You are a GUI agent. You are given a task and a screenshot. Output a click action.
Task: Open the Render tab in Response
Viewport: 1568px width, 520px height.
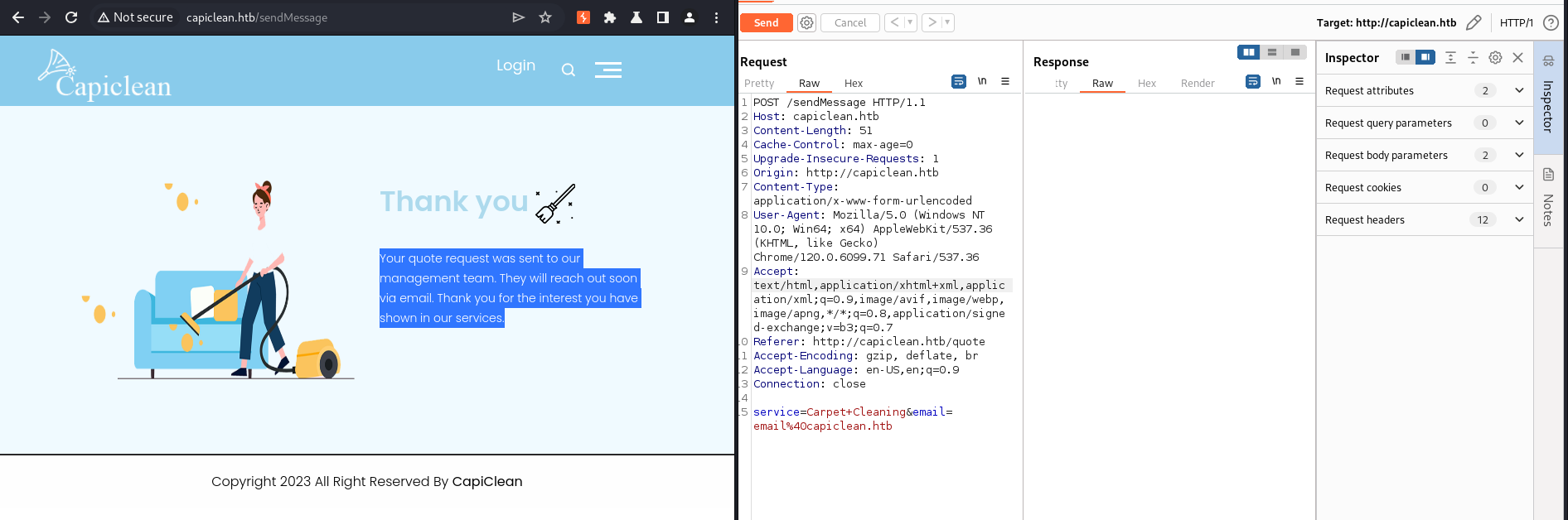[x=1197, y=84]
